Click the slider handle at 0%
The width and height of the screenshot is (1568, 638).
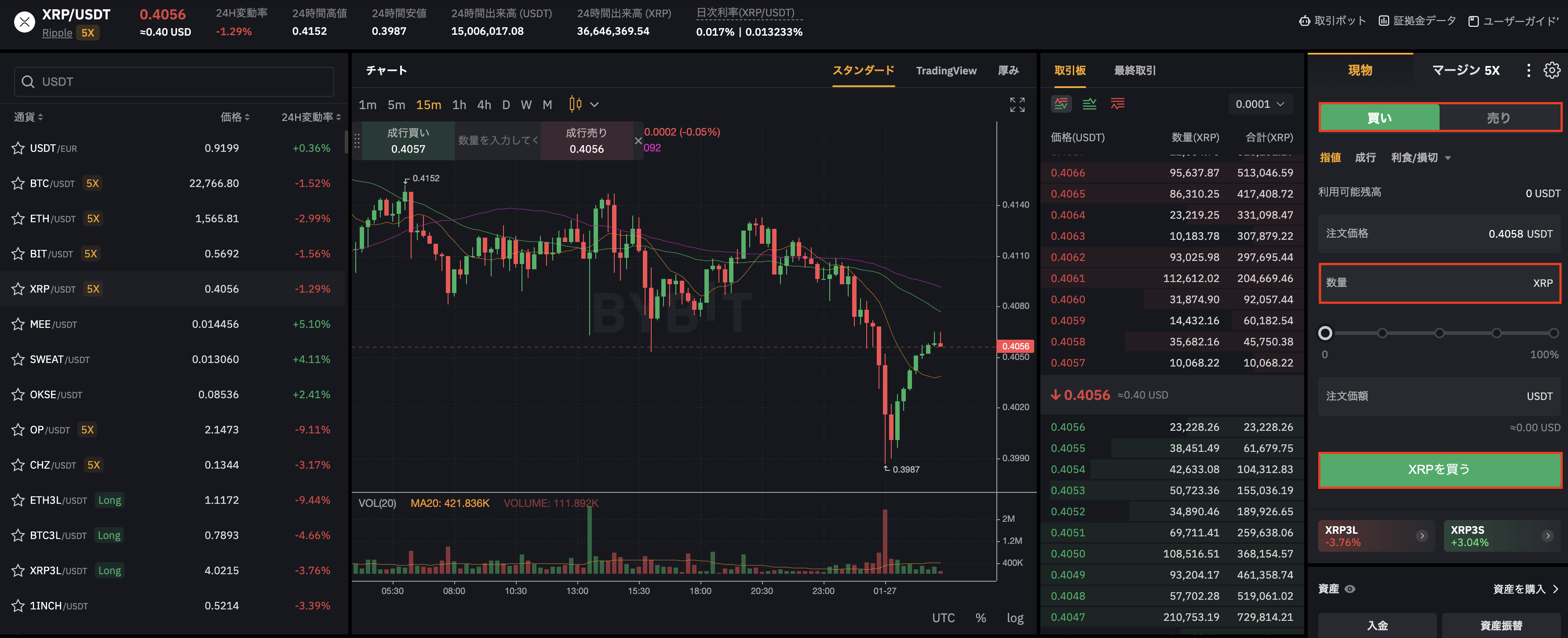coord(1325,334)
